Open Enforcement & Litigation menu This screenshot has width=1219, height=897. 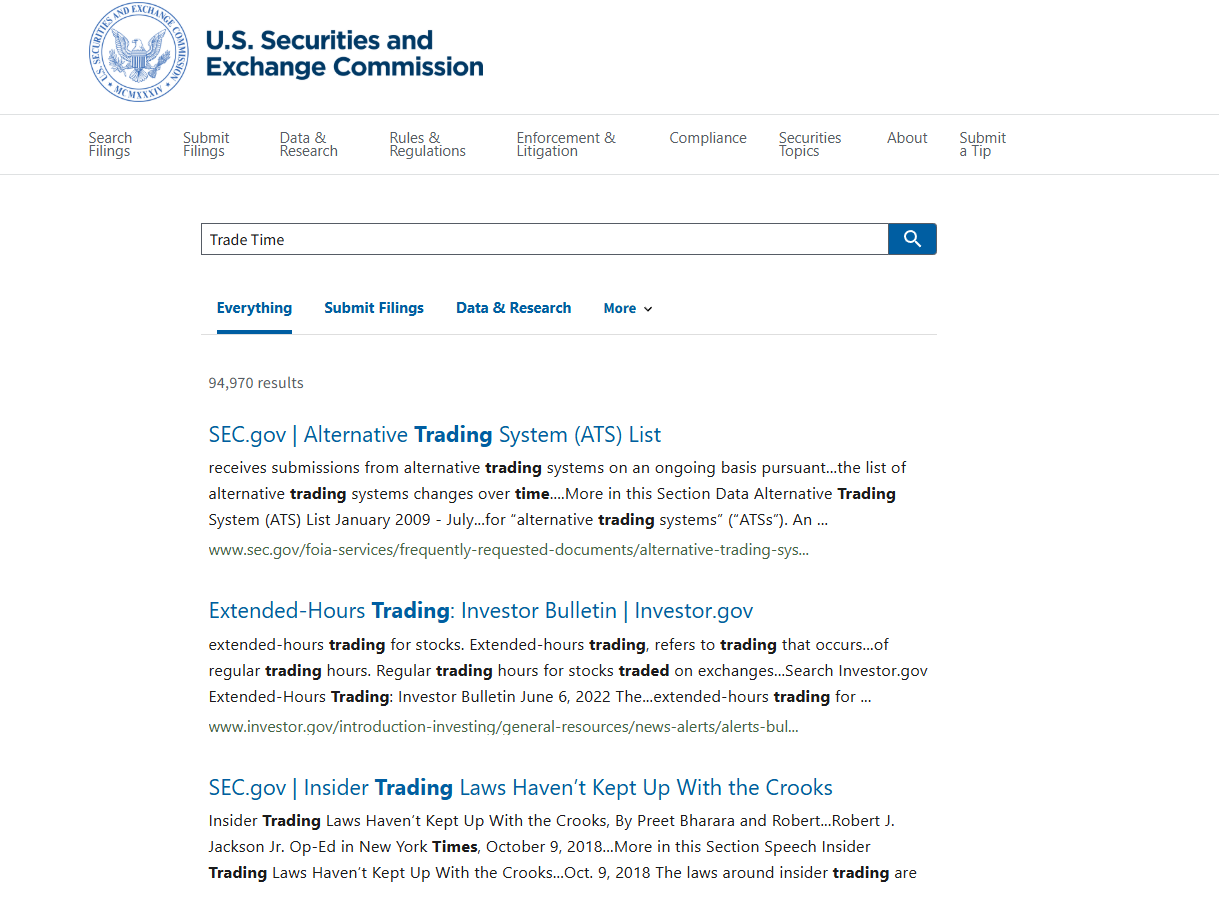(x=566, y=145)
